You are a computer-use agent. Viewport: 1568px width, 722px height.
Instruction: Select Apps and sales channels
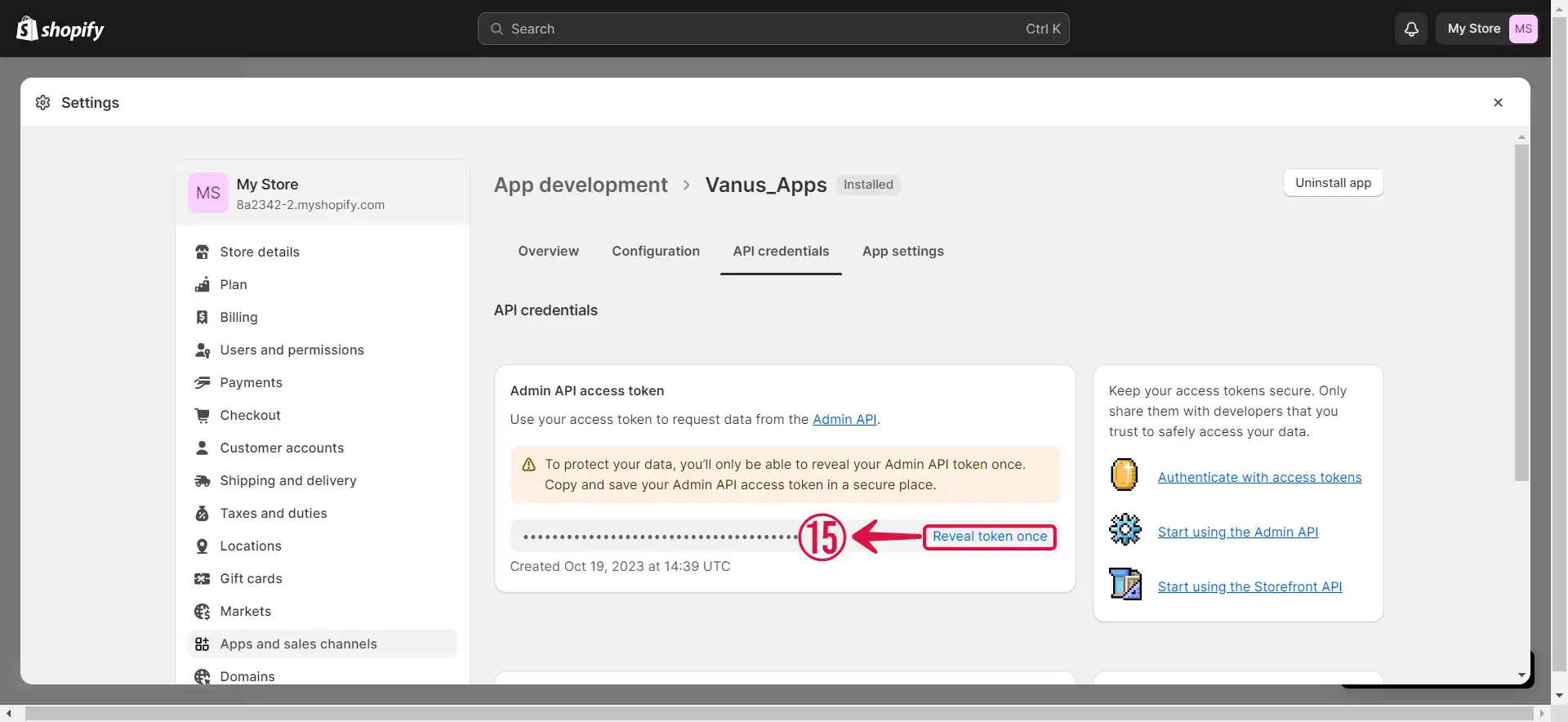point(323,644)
